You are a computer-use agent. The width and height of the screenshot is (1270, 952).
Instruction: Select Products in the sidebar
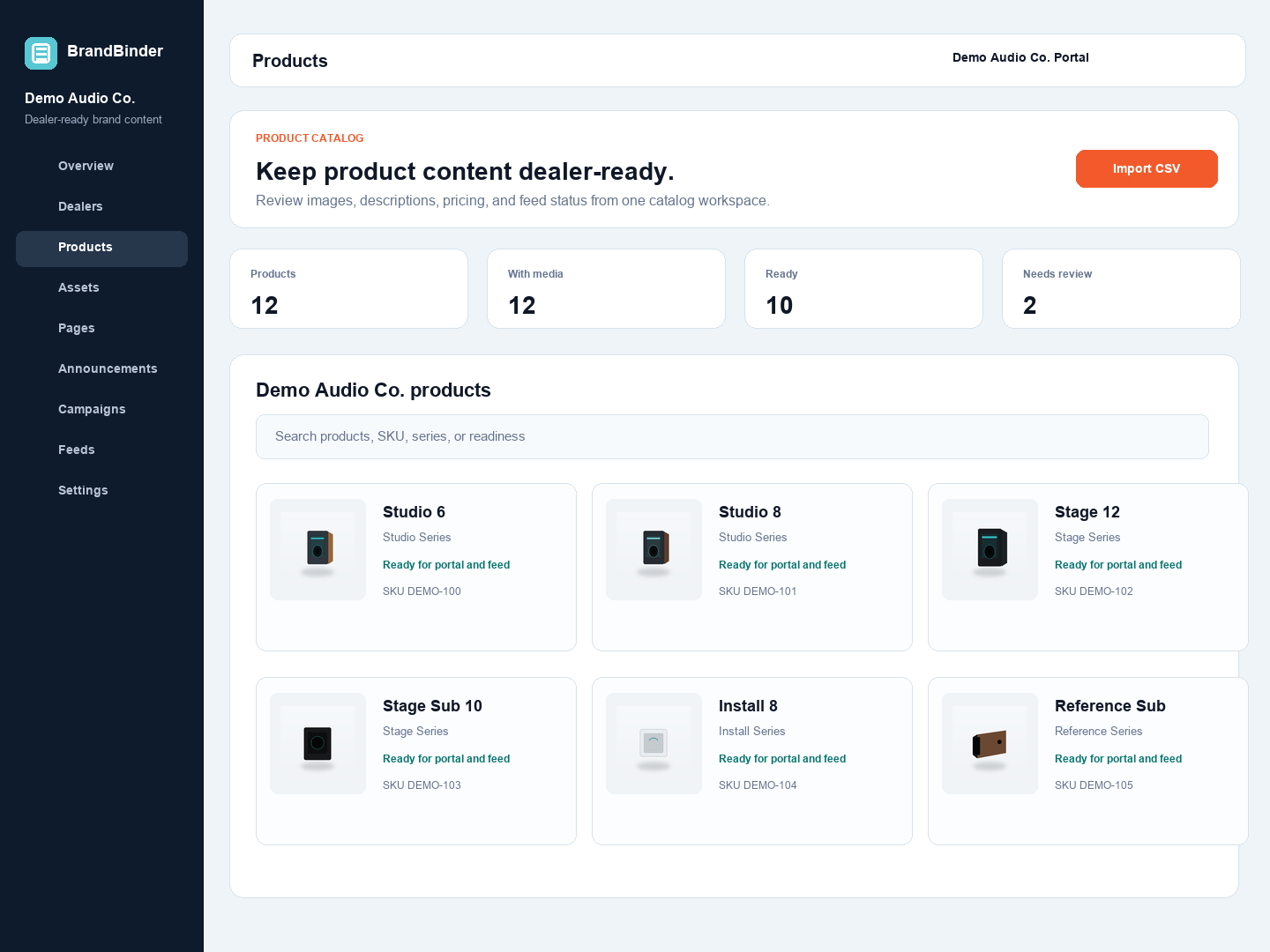101,249
